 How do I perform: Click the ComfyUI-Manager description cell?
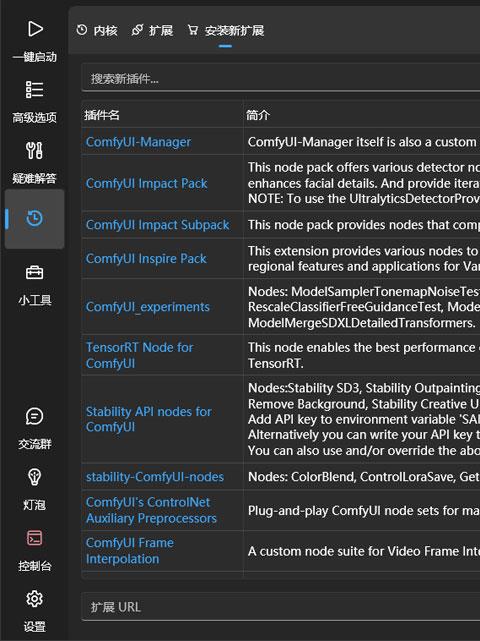[364, 142]
